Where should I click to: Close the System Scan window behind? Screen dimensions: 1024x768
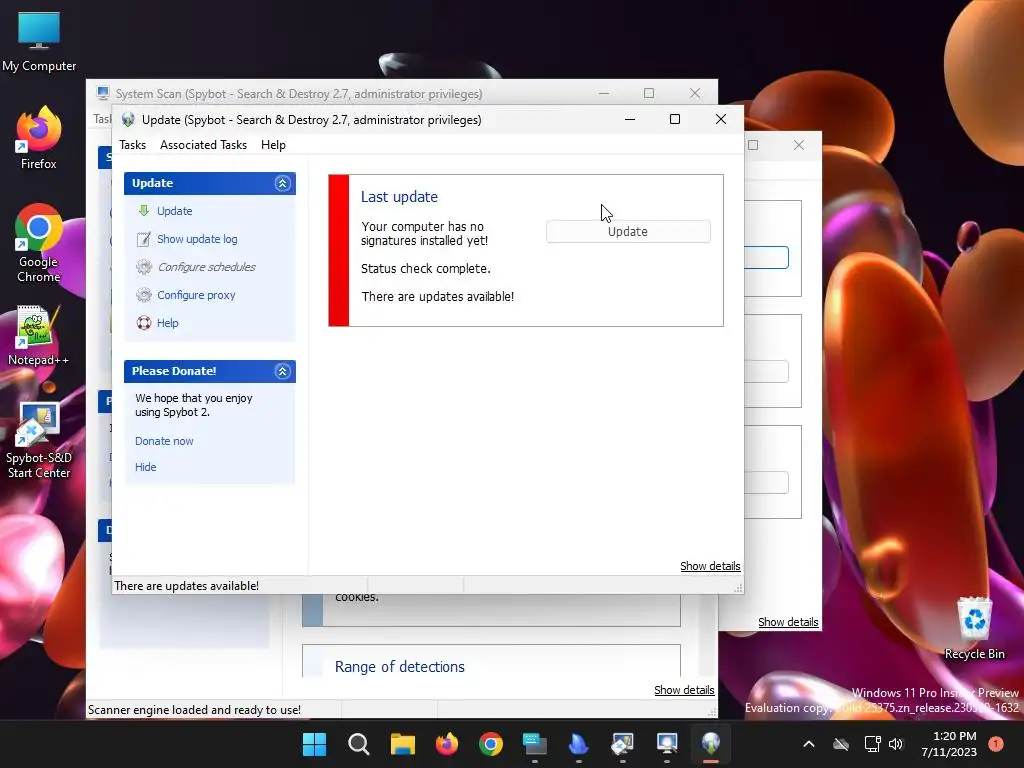point(695,93)
